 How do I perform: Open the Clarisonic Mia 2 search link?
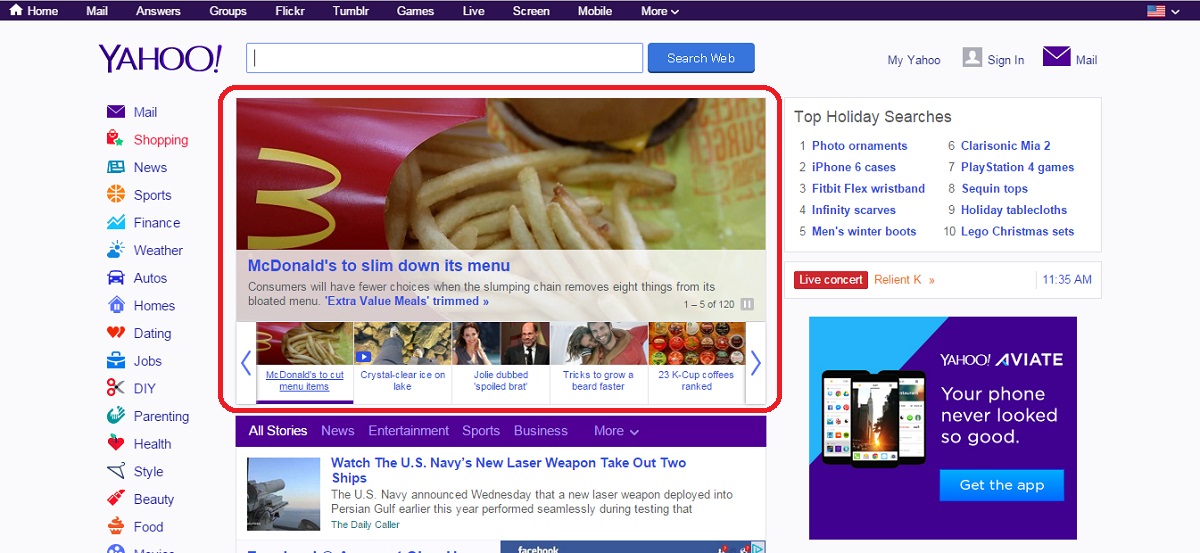coord(1005,146)
